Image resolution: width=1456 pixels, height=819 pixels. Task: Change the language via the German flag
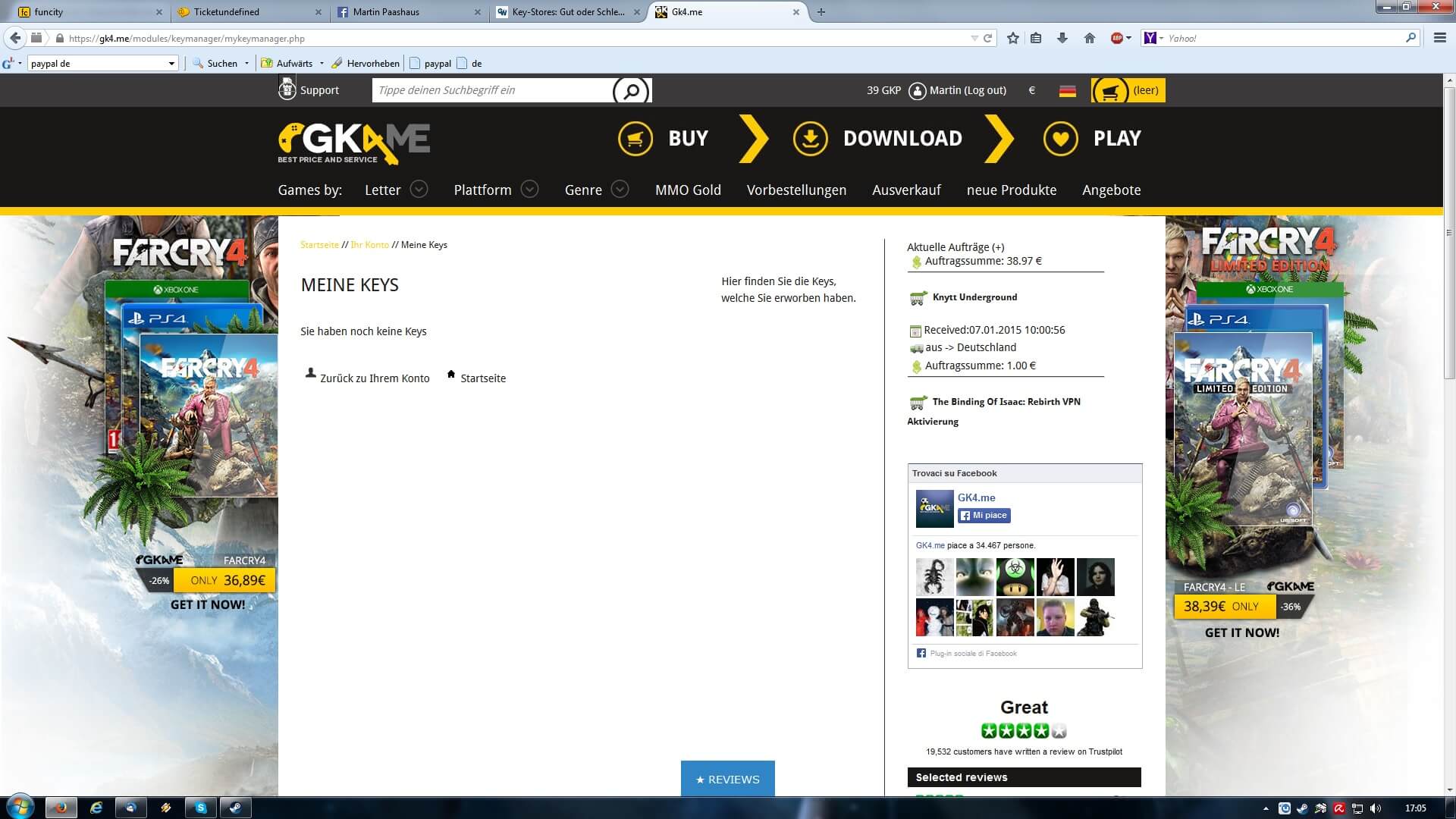click(x=1067, y=90)
